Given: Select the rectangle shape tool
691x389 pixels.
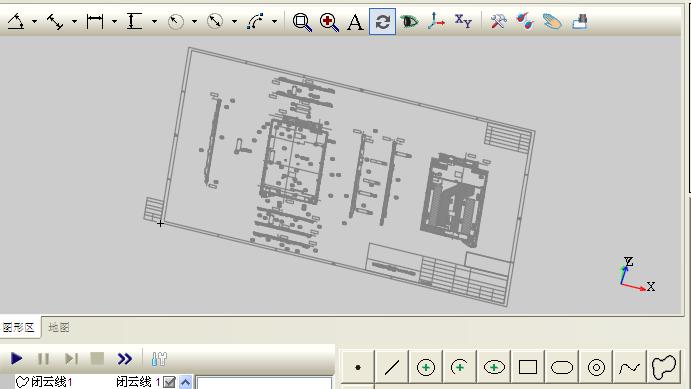Looking at the screenshot, I should [528, 367].
